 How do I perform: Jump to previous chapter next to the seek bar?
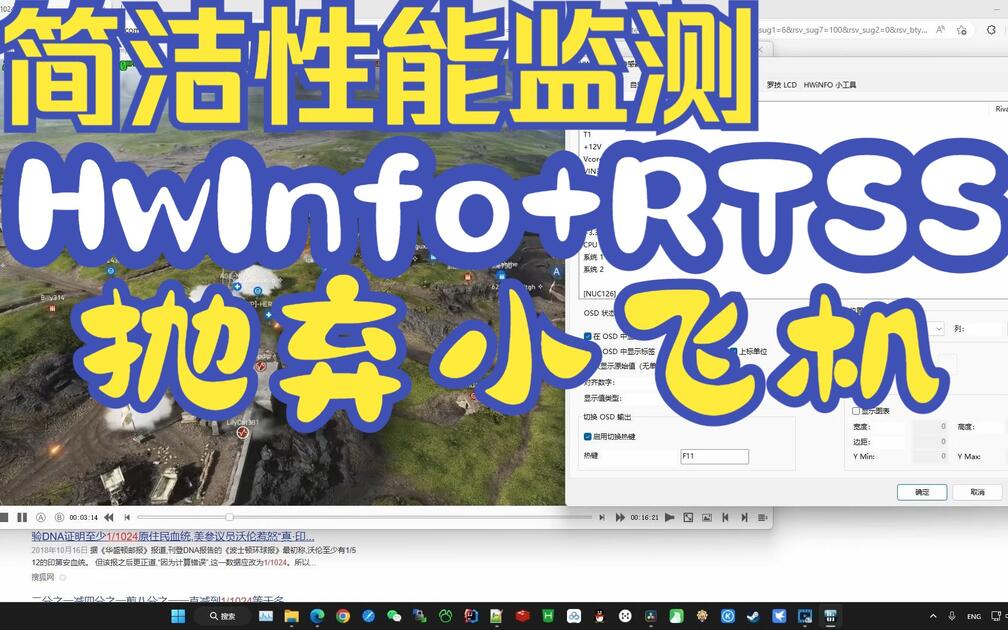pyautogui.click(x=127, y=517)
